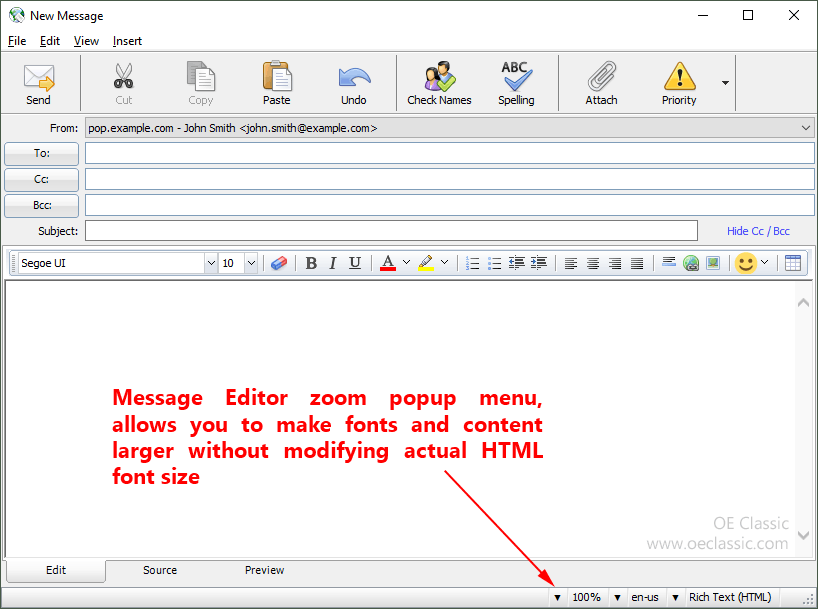Open the emoticon dropdown arrow
818x609 pixels.
[764, 262]
